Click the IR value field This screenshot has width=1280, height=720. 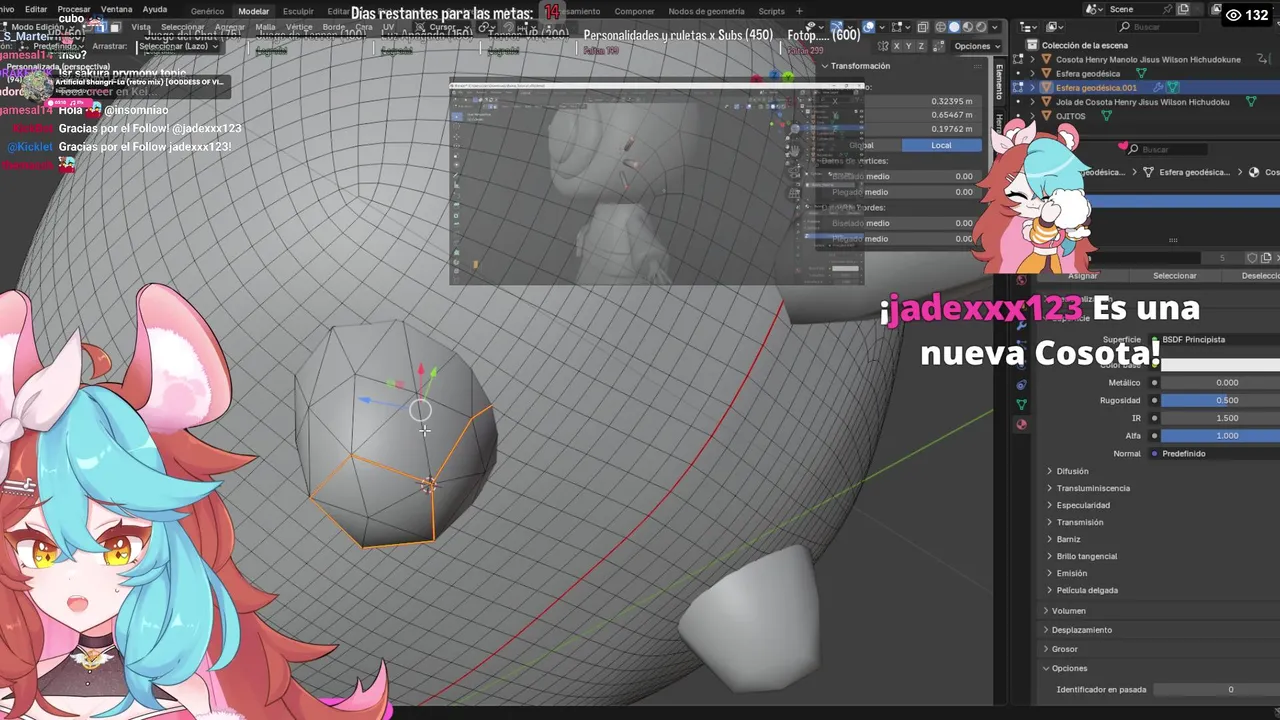(x=1220, y=418)
